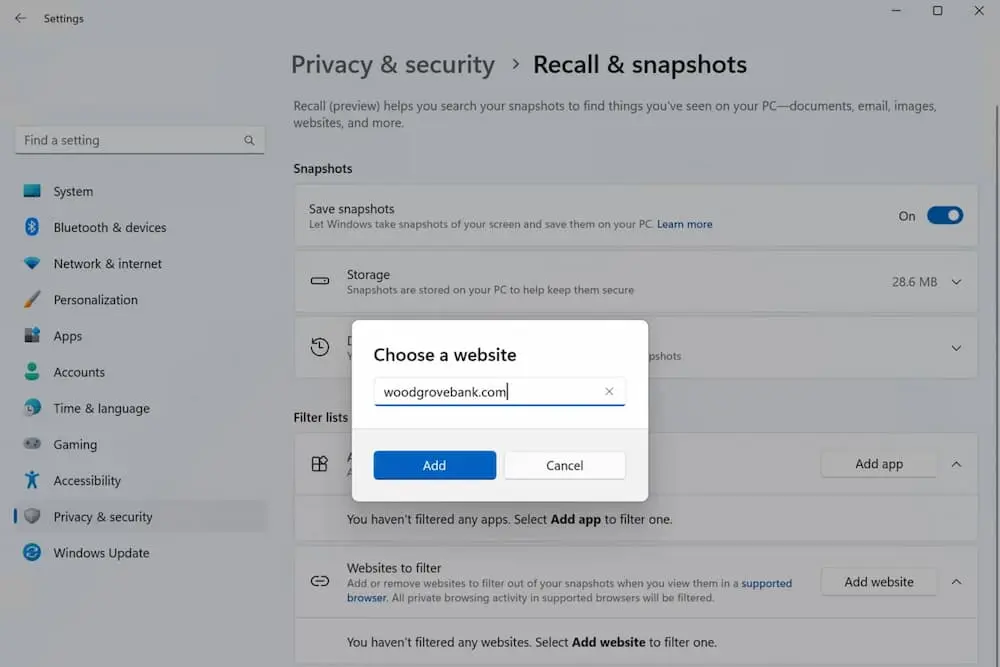This screenshot has height=667, width=1000.
Task: Click the Gaming controller icon
Action: click(x=32, y=444)
